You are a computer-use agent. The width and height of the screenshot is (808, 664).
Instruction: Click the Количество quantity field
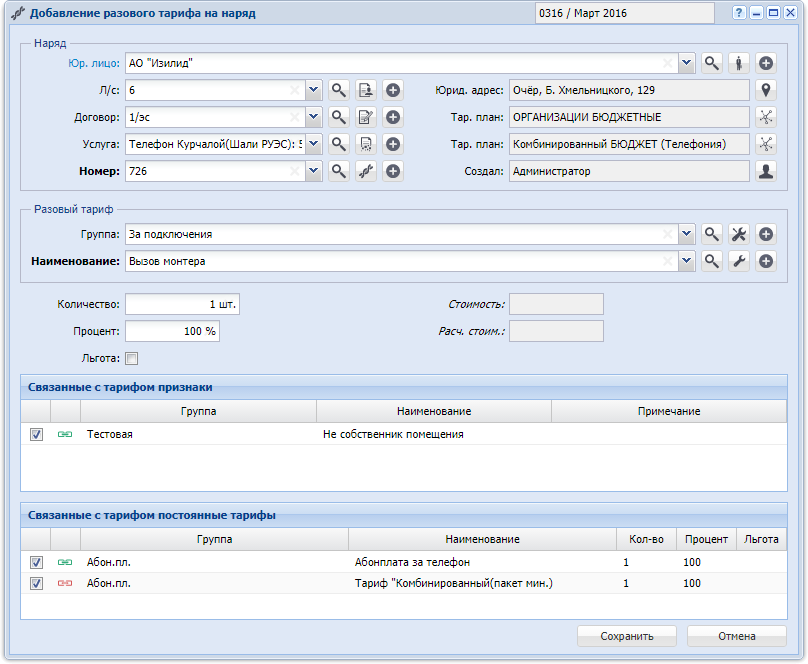[182, 304]
